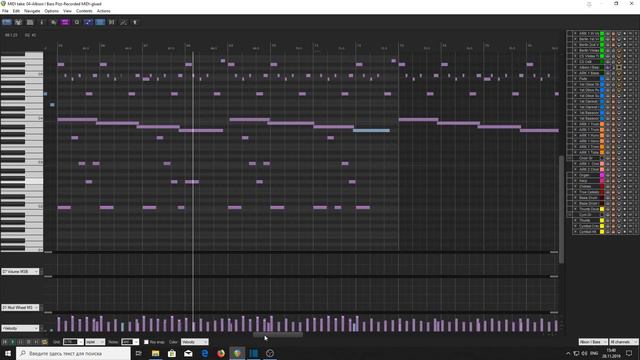Toggle the purple toolbar button
Image resolution: width=640 pixels, height=360 pixels.
[x=65, y=22]
